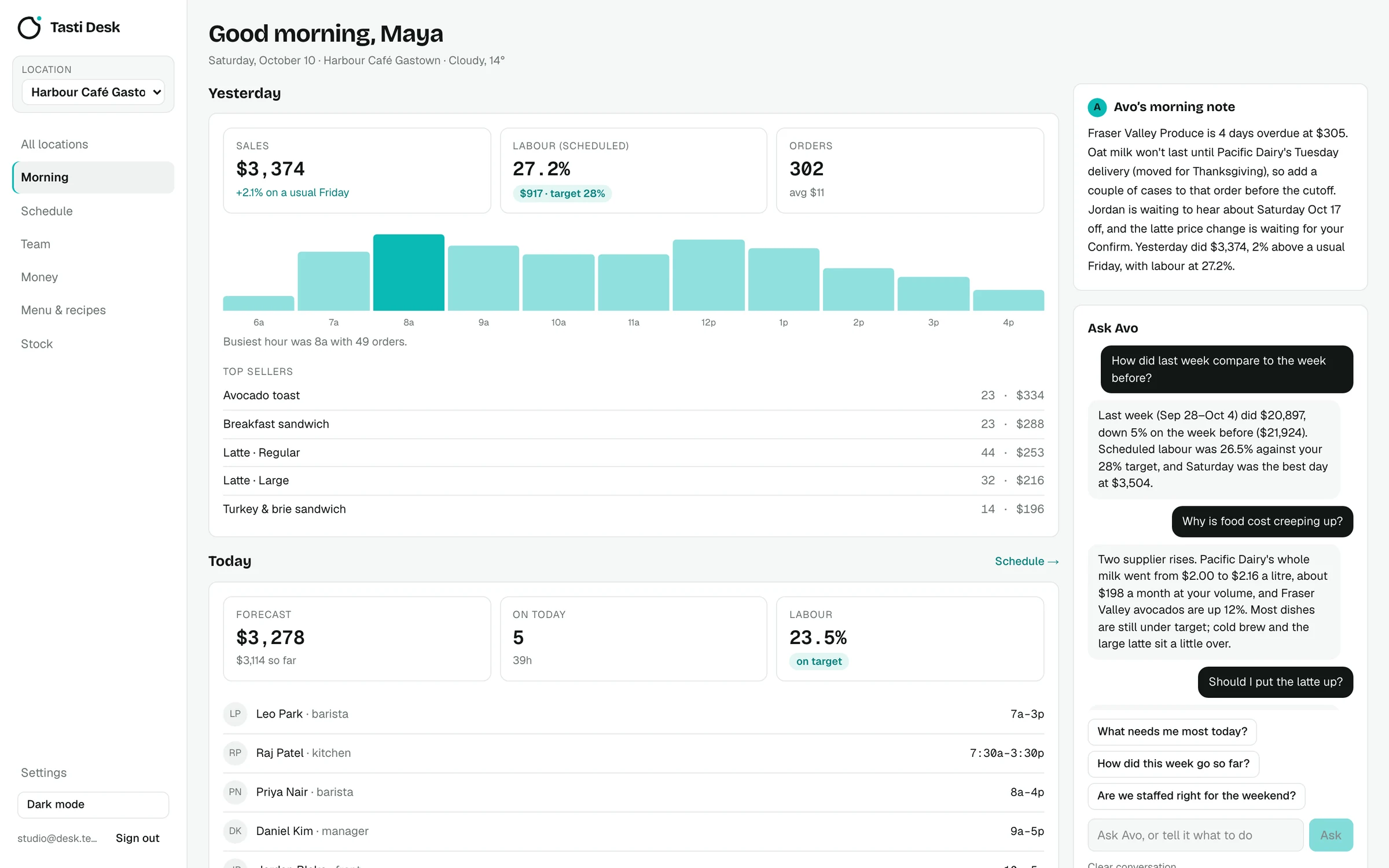This screenshot has width=1389, height=868.
Task: Select the Avocado toast top seller row
Action: pyautogui.click(x=633, y=396)
